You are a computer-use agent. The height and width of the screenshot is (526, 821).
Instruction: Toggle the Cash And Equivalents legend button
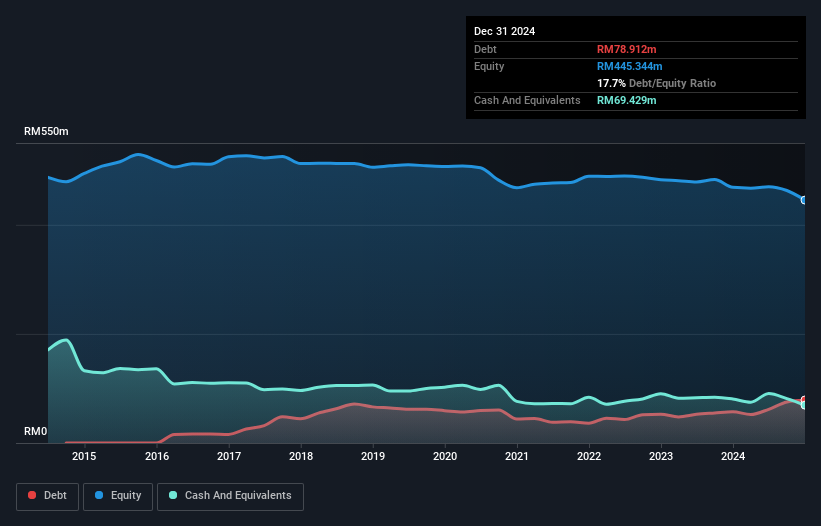[230, 496]
